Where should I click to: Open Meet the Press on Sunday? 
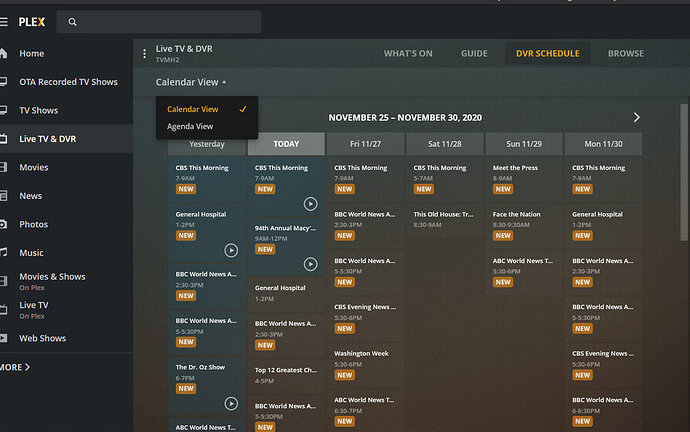coord(524,179)
